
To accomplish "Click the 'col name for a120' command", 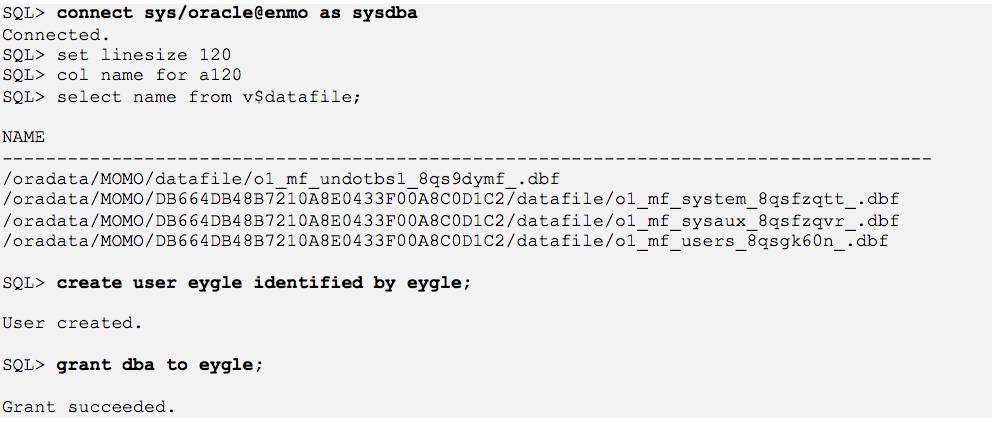I will coord(149,75).
